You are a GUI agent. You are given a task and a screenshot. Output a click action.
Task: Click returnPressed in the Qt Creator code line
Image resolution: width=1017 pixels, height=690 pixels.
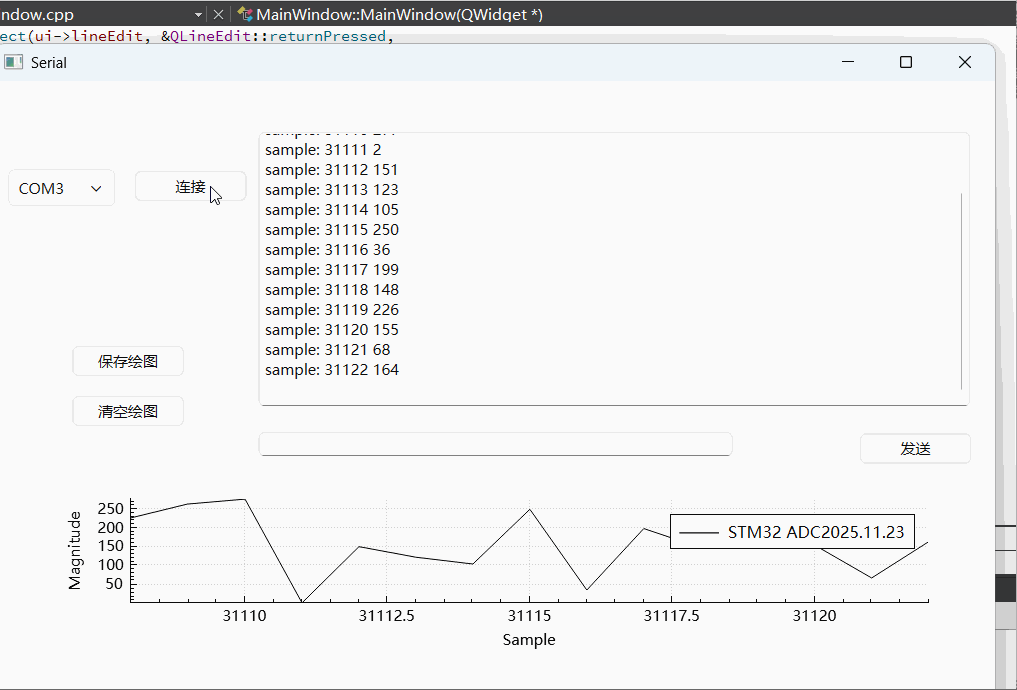pos(328,36)
